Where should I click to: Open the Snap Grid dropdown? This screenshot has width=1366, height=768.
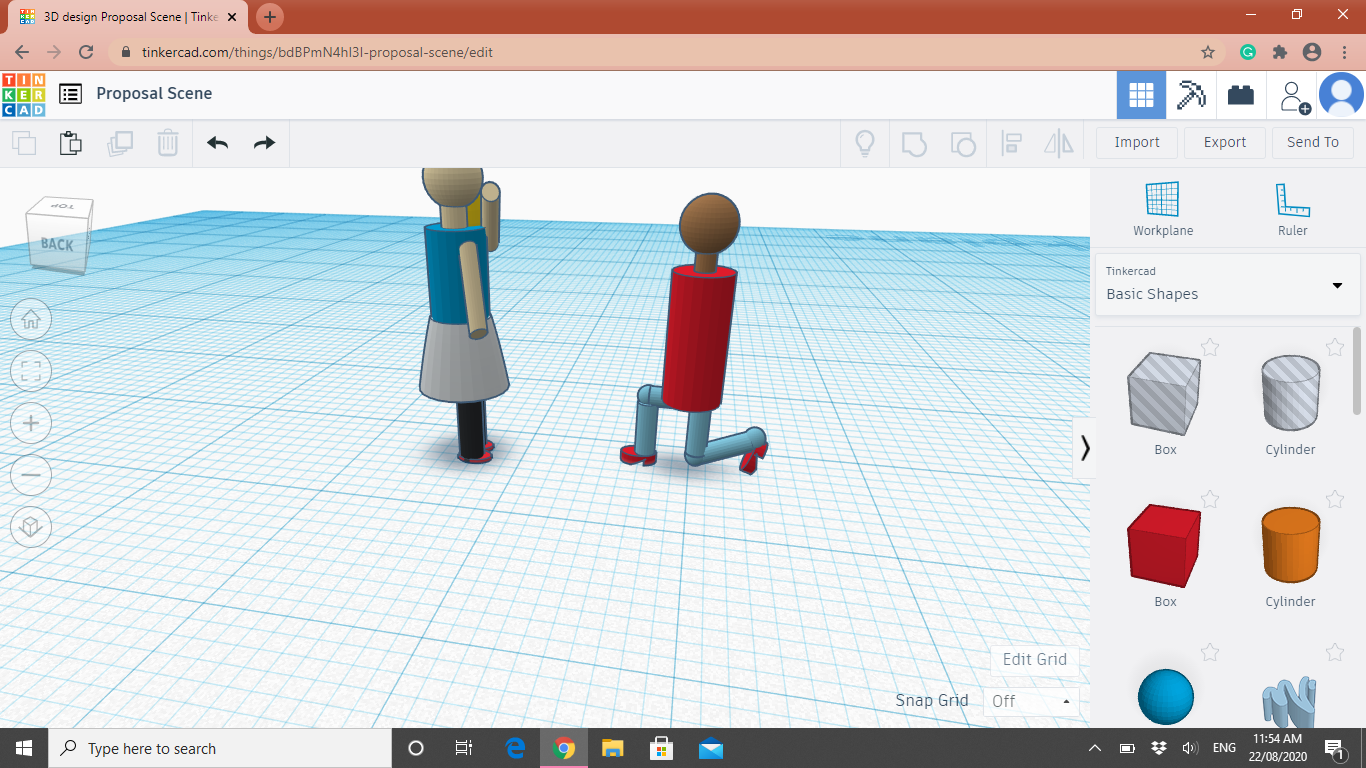pos(1031,701)
